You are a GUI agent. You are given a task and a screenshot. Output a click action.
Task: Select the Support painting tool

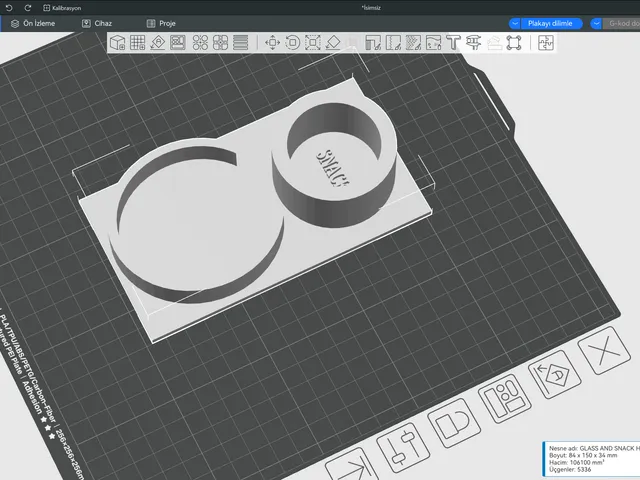373,42
